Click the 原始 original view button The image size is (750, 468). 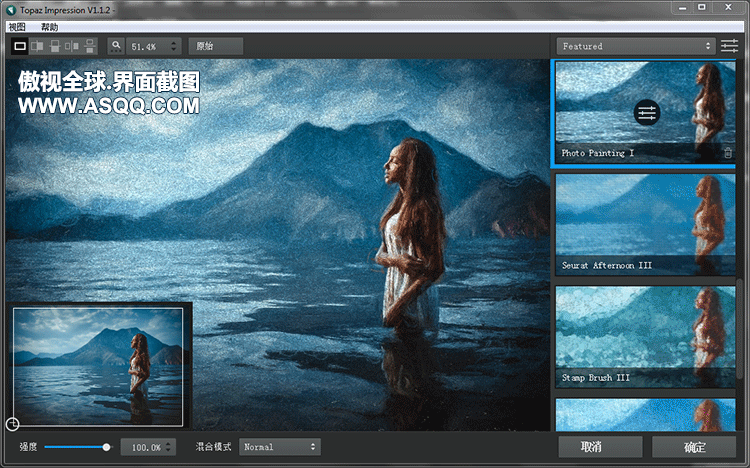coord(216,46)
